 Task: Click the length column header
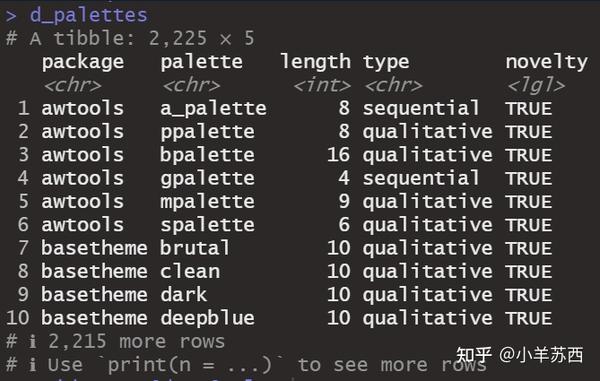tap(315, 61)
